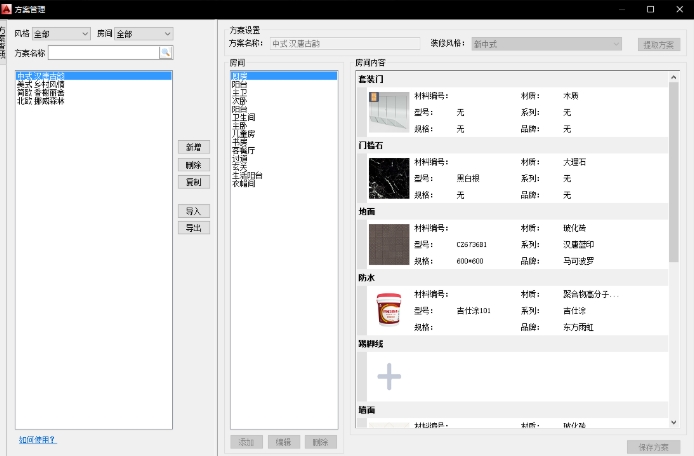Click the 地面 floor tile thumbnail
The image size is (694, 456).
[x=388, y=244]
